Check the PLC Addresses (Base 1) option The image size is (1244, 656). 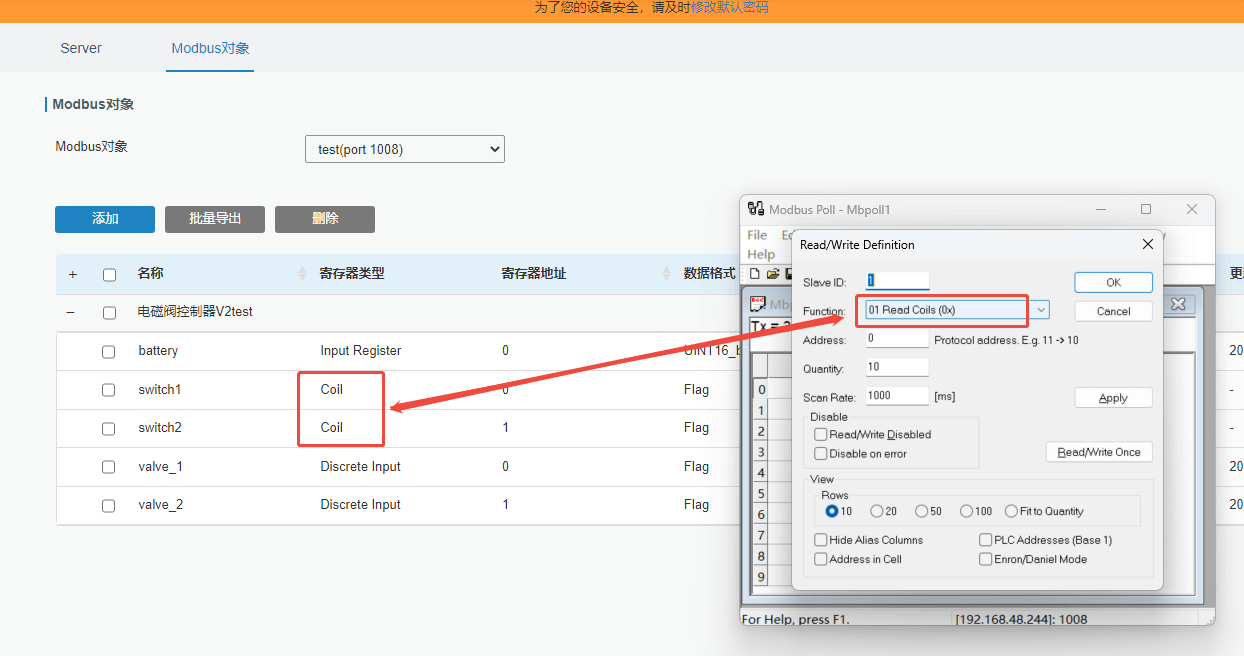[986, 540]
